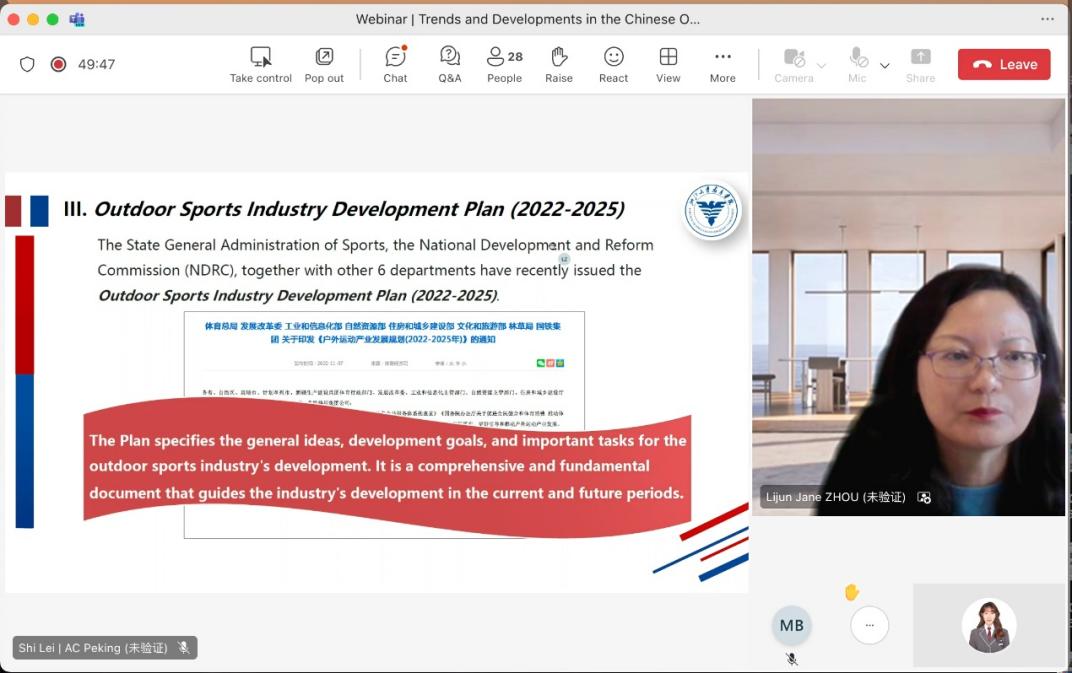This screenshot has width=1072, height=673.
Task: Show more participants with ellipsis button
Action: click(869, 625)
